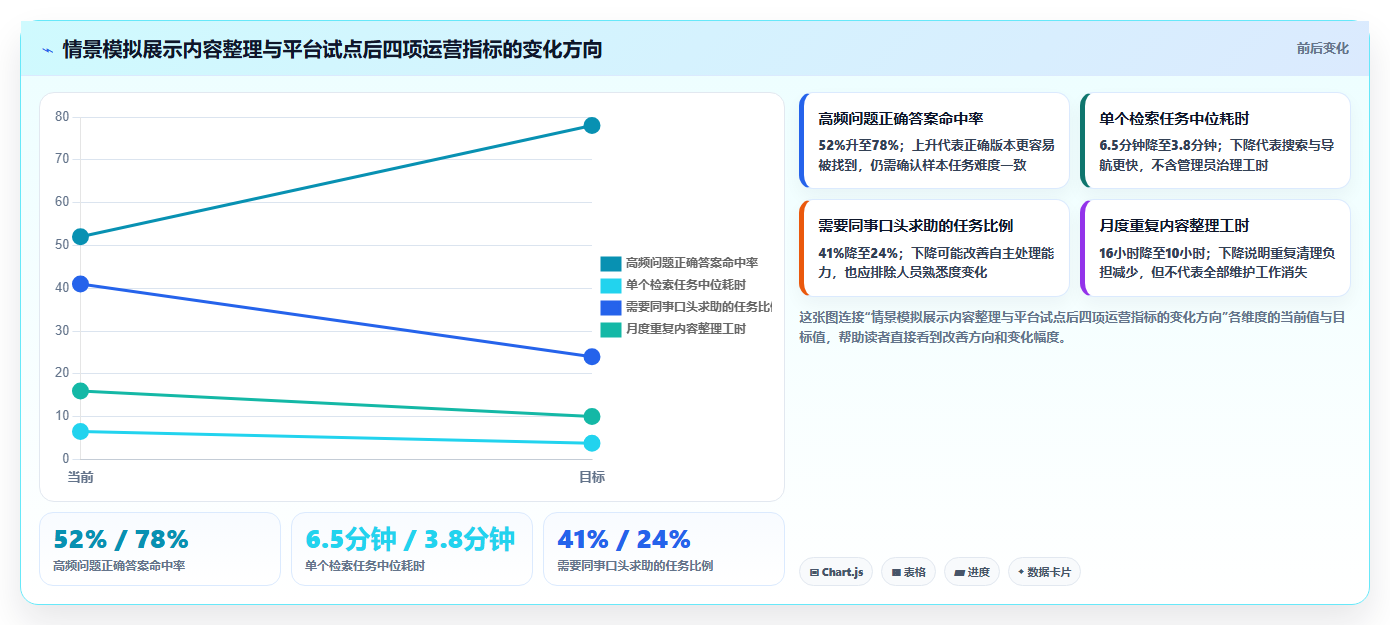
Task: Click the 表格 tag icon
Action: pos(896,573)
